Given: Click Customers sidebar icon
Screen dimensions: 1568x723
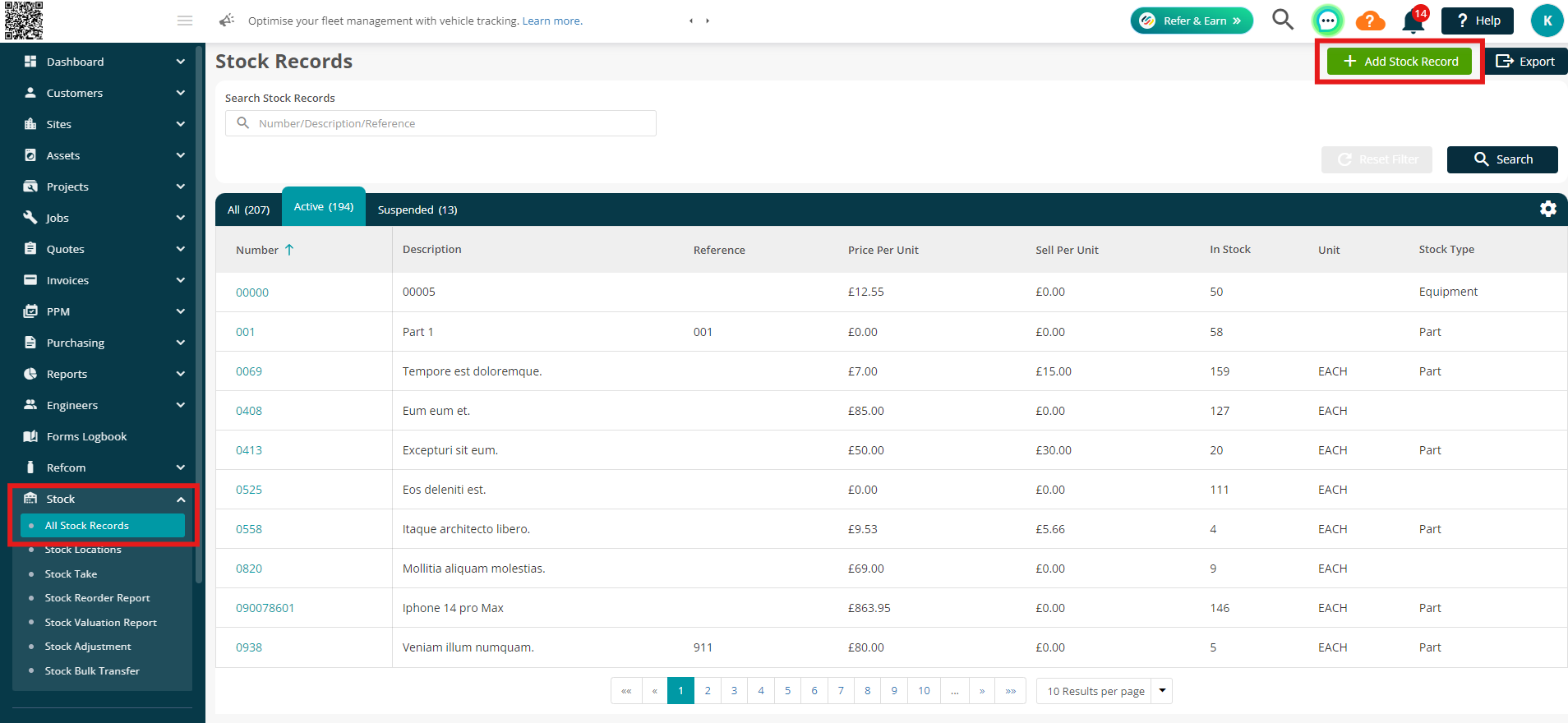Looking at the screenshot, I should (30, 93).
